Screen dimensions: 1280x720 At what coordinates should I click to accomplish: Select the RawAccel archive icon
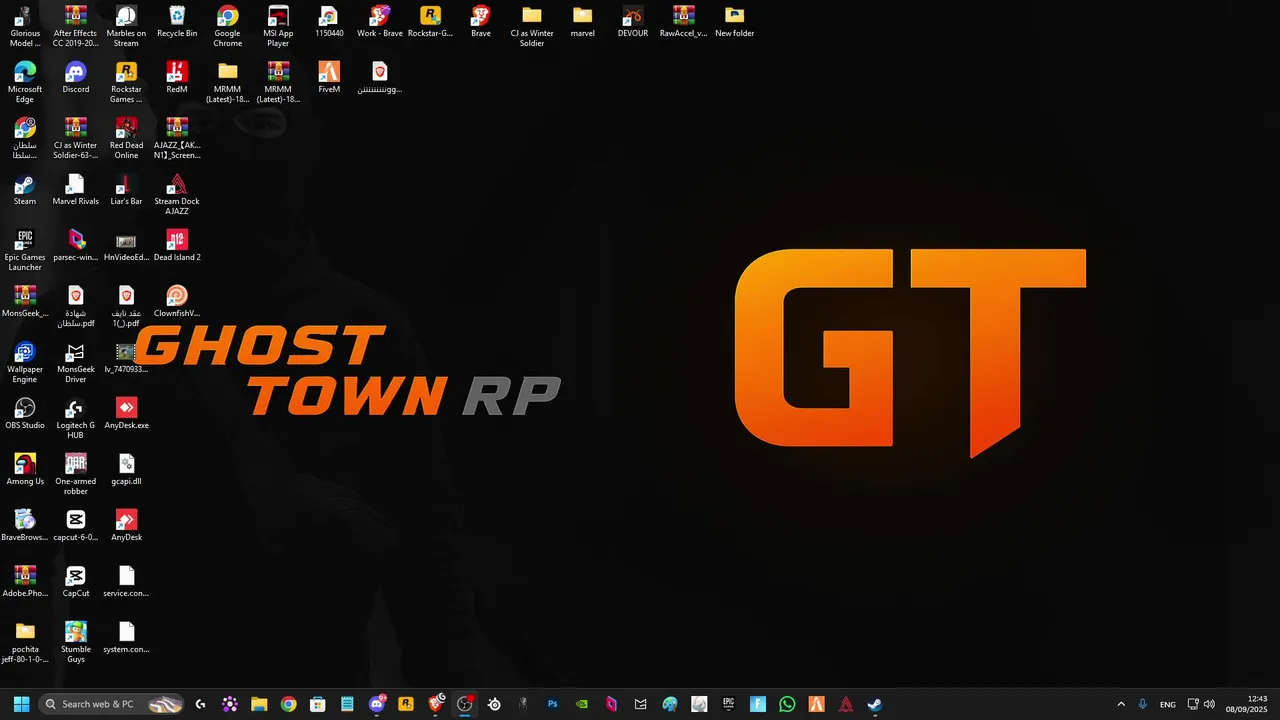coord(683,22)
